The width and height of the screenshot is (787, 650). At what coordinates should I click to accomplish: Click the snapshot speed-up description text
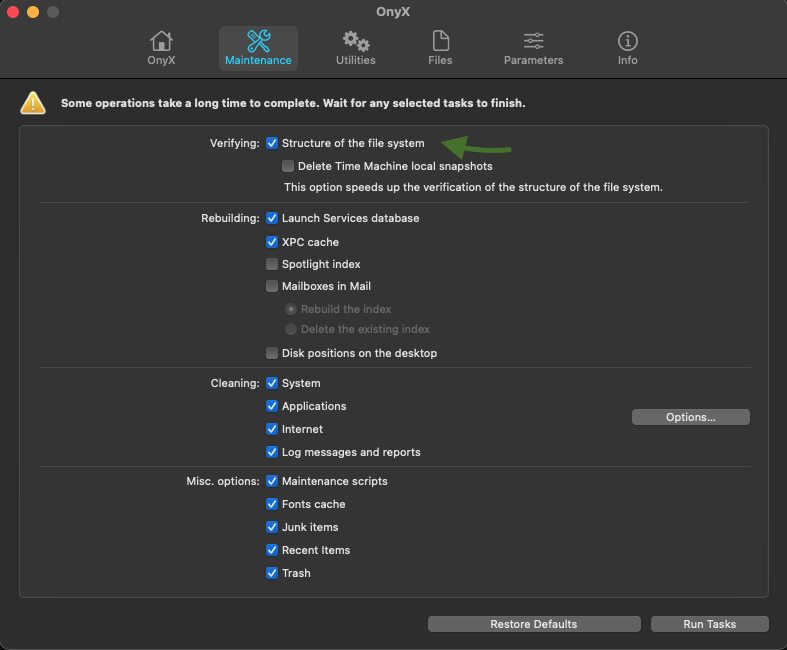tap(473, 187)
